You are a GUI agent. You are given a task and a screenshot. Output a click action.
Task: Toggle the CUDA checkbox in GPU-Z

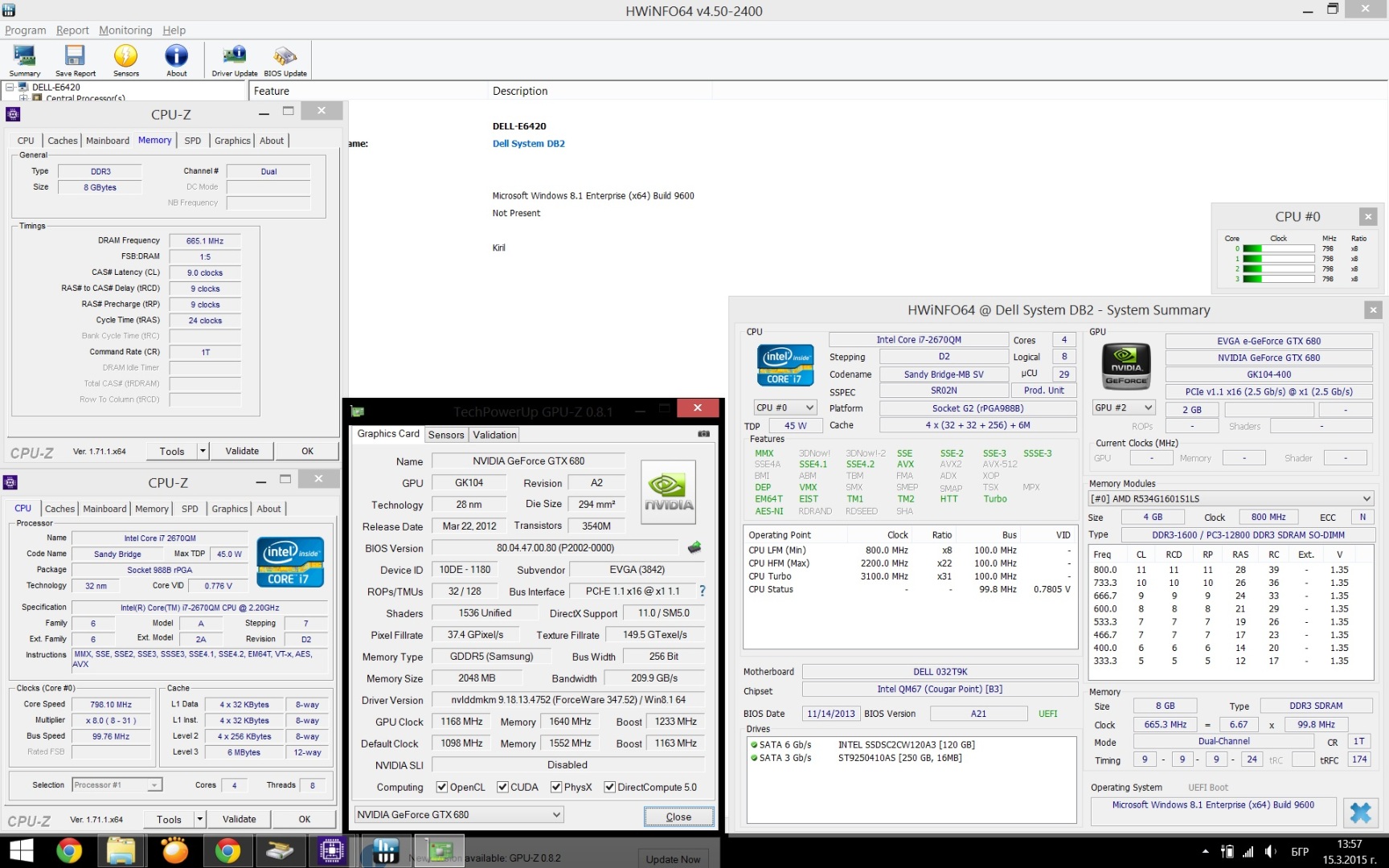[x=502, y=787]
